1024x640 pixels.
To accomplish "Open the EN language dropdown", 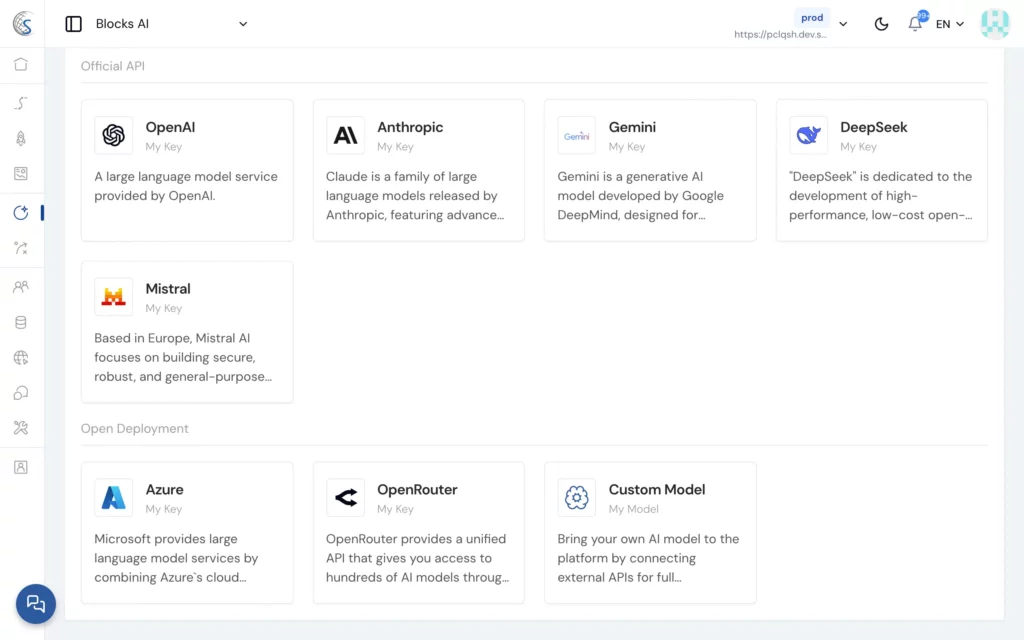I will 950,24.
